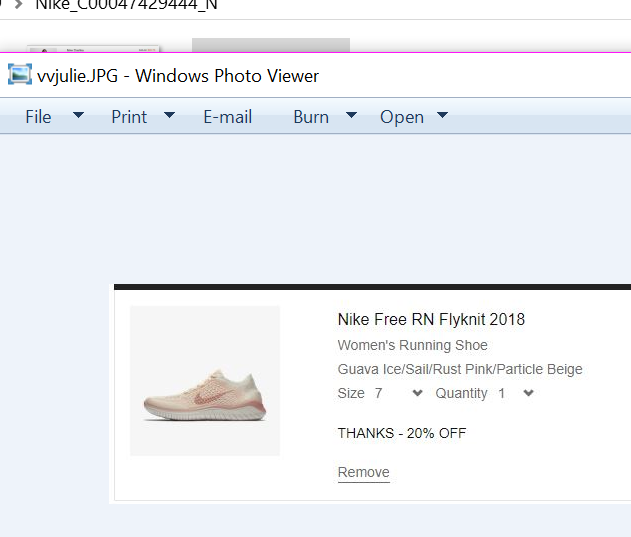
Task: Open the Quantity 1 dropdown chevron
Action: [x=528, y=393]
